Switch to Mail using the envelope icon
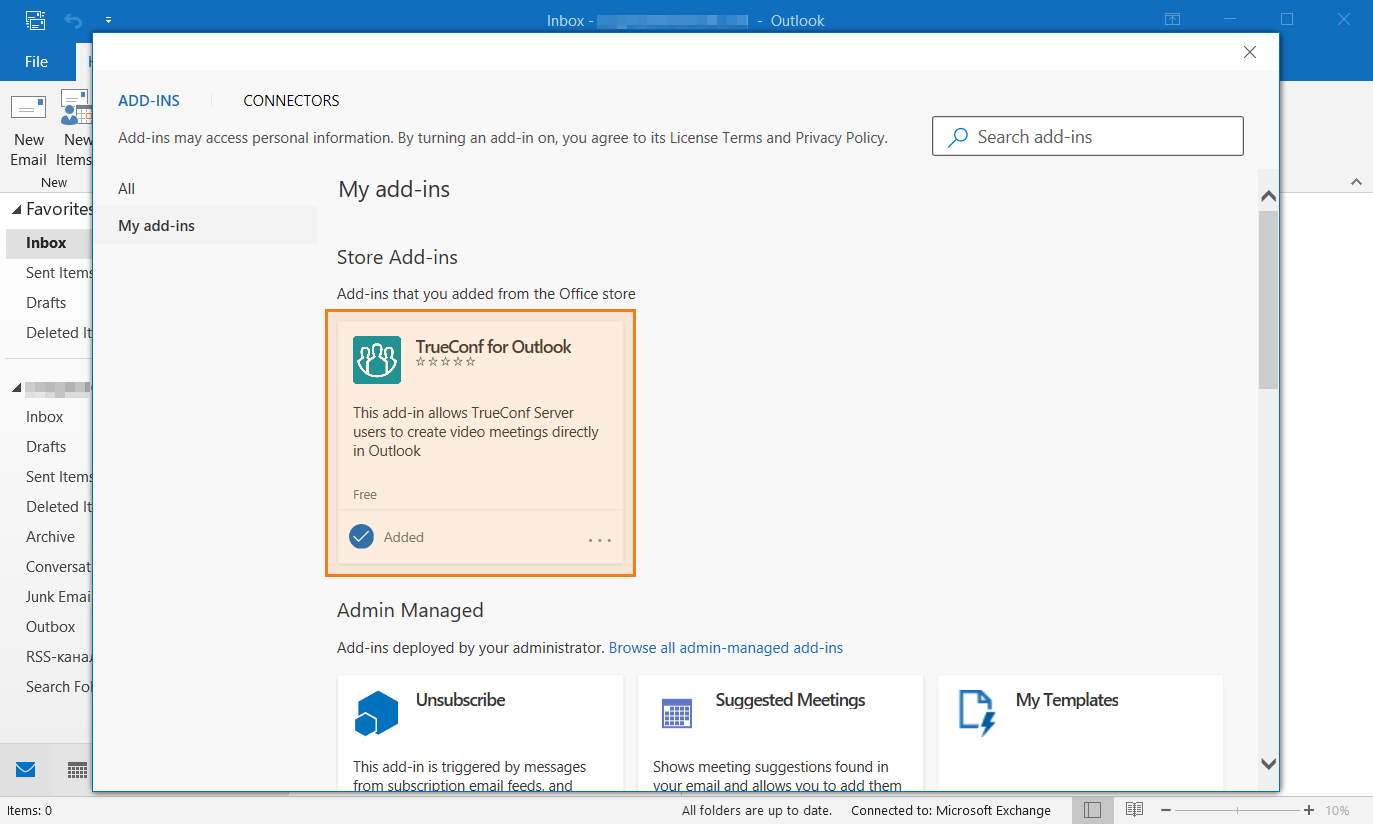Viewport: 1373px width, 824px height. (26, 770)
